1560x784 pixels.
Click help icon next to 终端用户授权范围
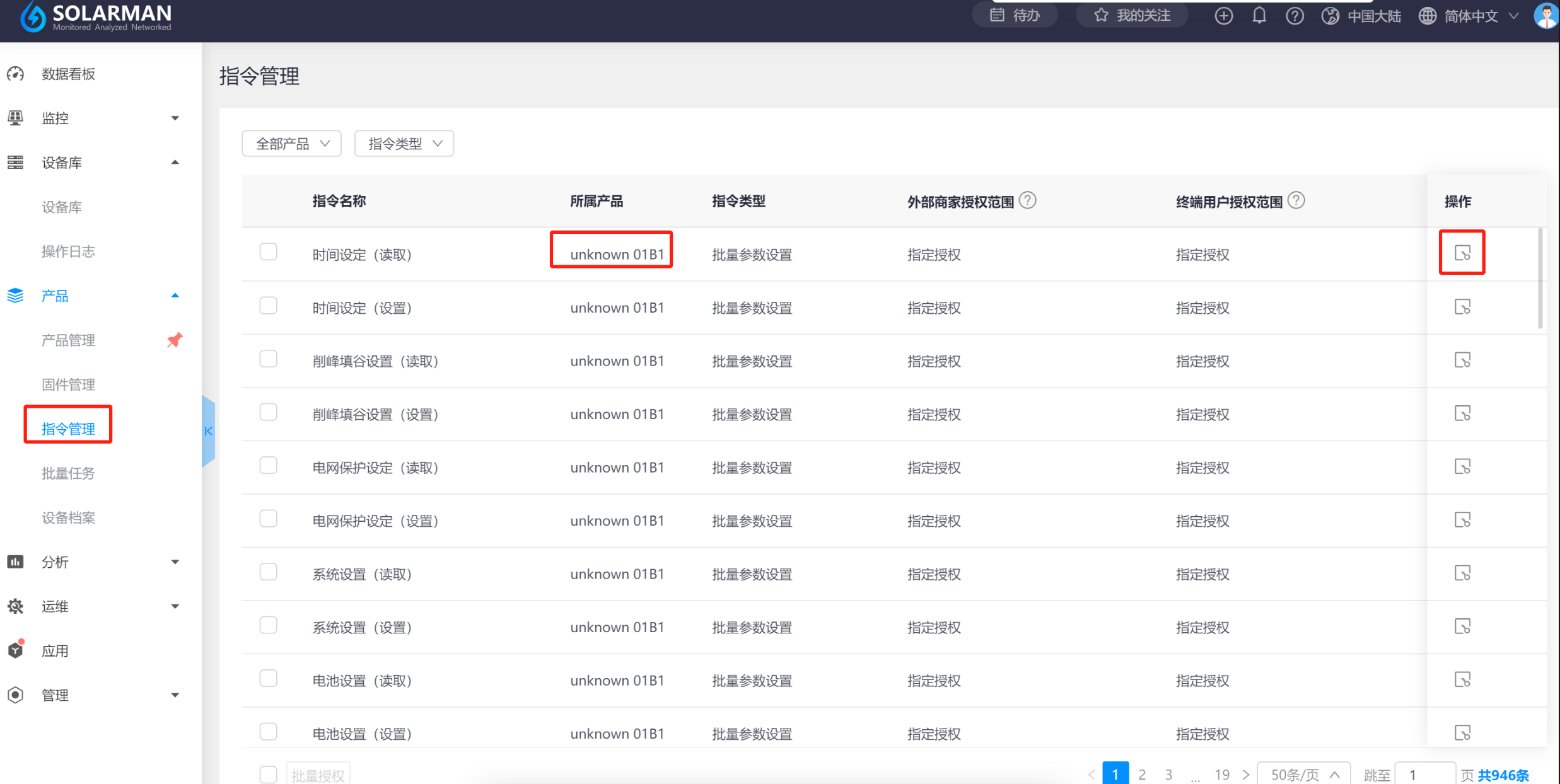[1296, 200]
